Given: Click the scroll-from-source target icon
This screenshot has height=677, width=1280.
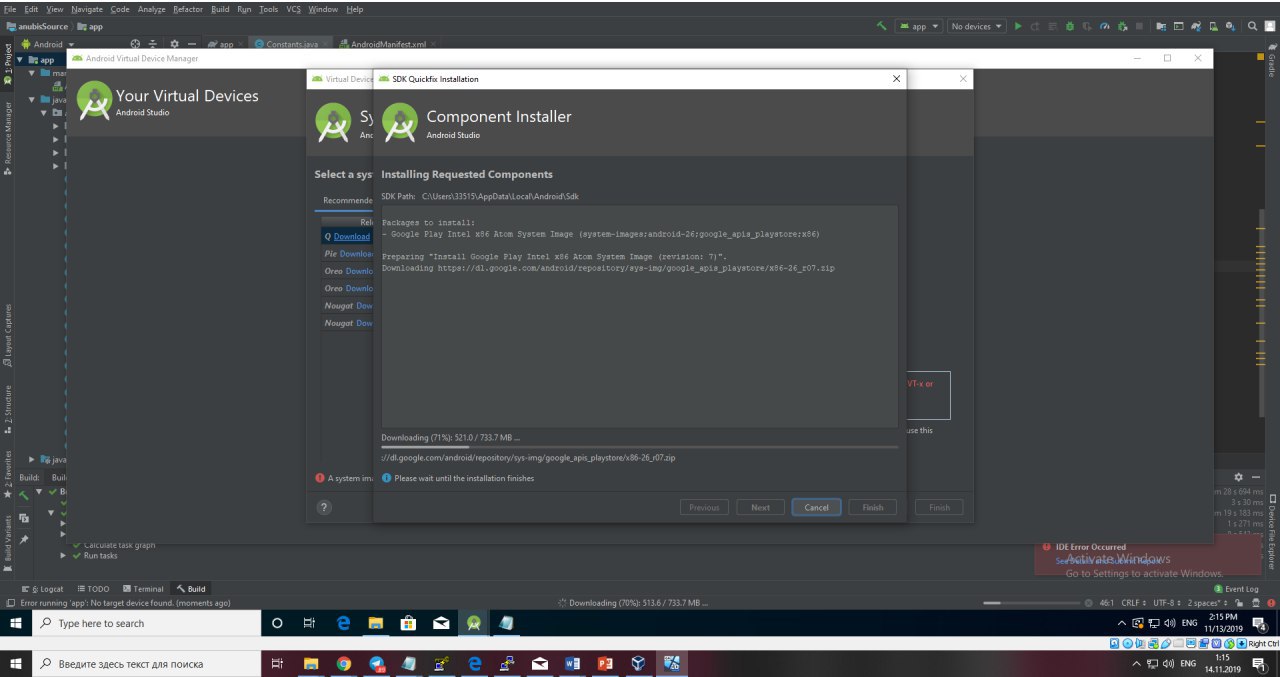Looking at the screenshot, I should [x=136, y=44].
